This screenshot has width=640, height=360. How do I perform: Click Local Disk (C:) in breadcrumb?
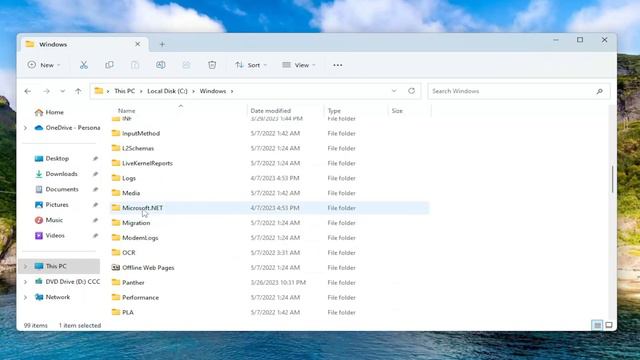click(x=167, y=91)
